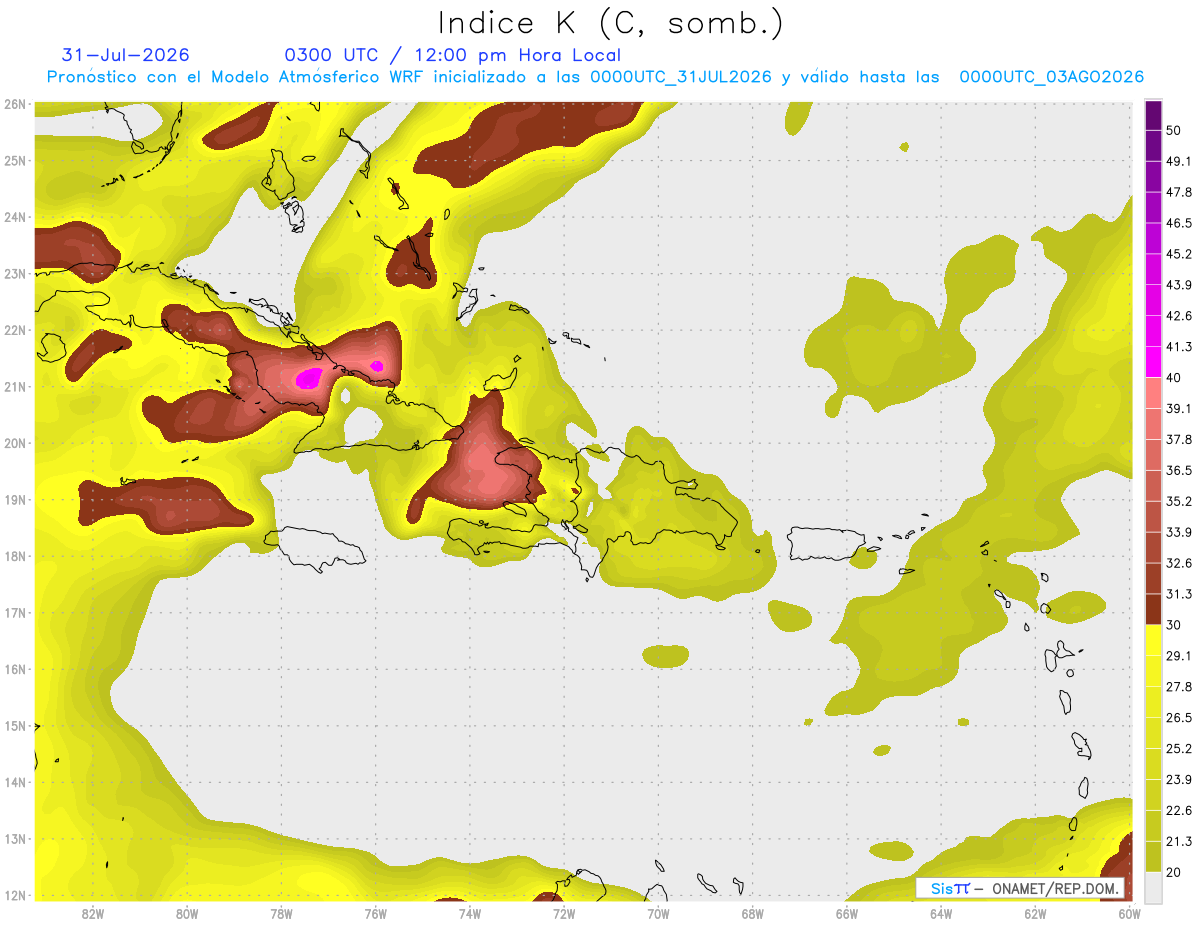This screenshot has height=927, width=1200.
Task: Click the colorbar label "50"
Action: pos(1173,130)
